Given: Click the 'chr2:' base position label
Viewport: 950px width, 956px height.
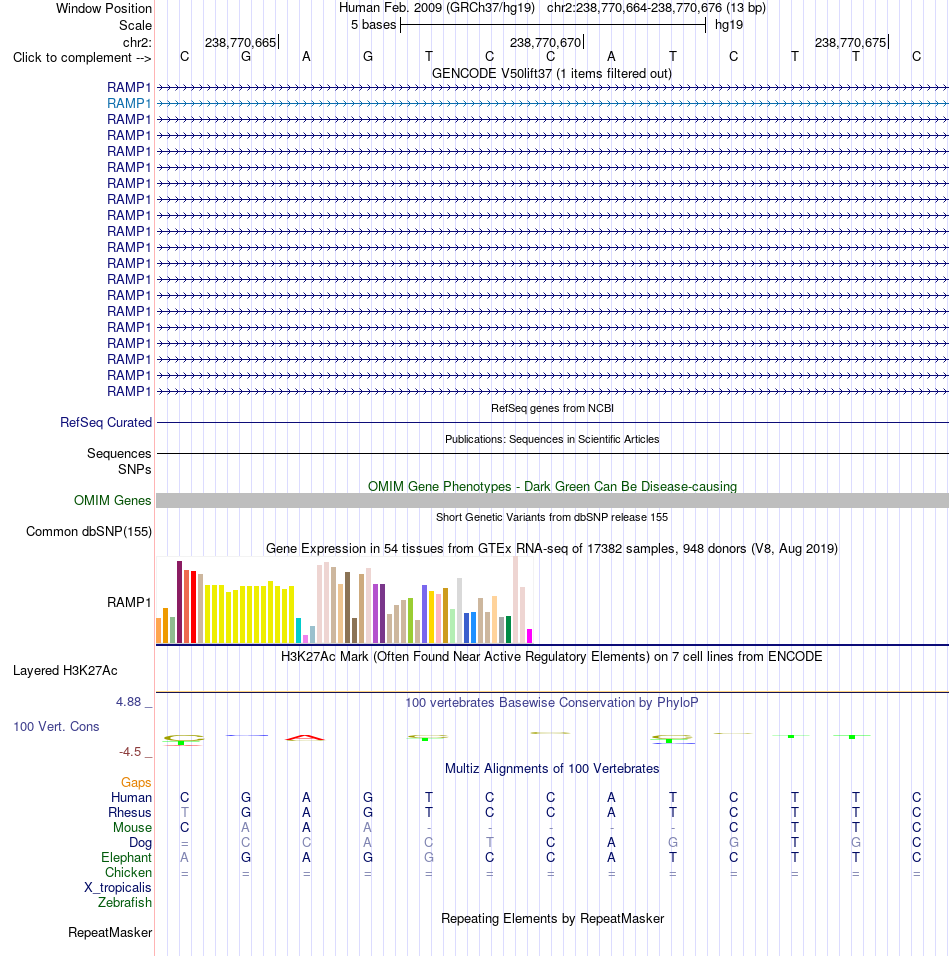Looking at the screenshot, I should pyautogui.click(x=137, y=43).
